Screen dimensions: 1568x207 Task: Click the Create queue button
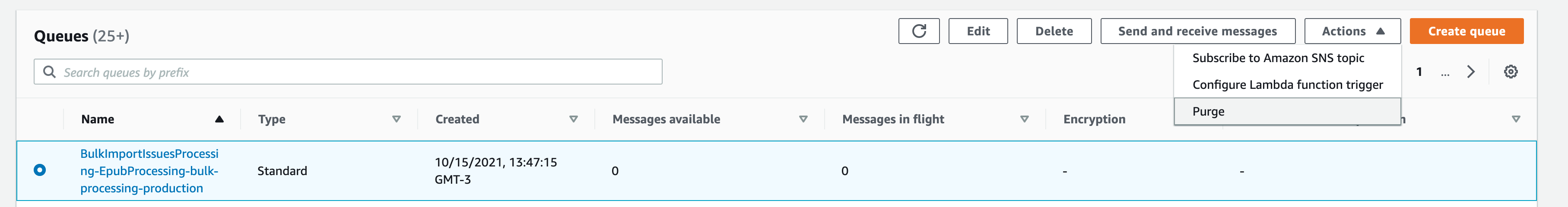[x=1466, y=31]
